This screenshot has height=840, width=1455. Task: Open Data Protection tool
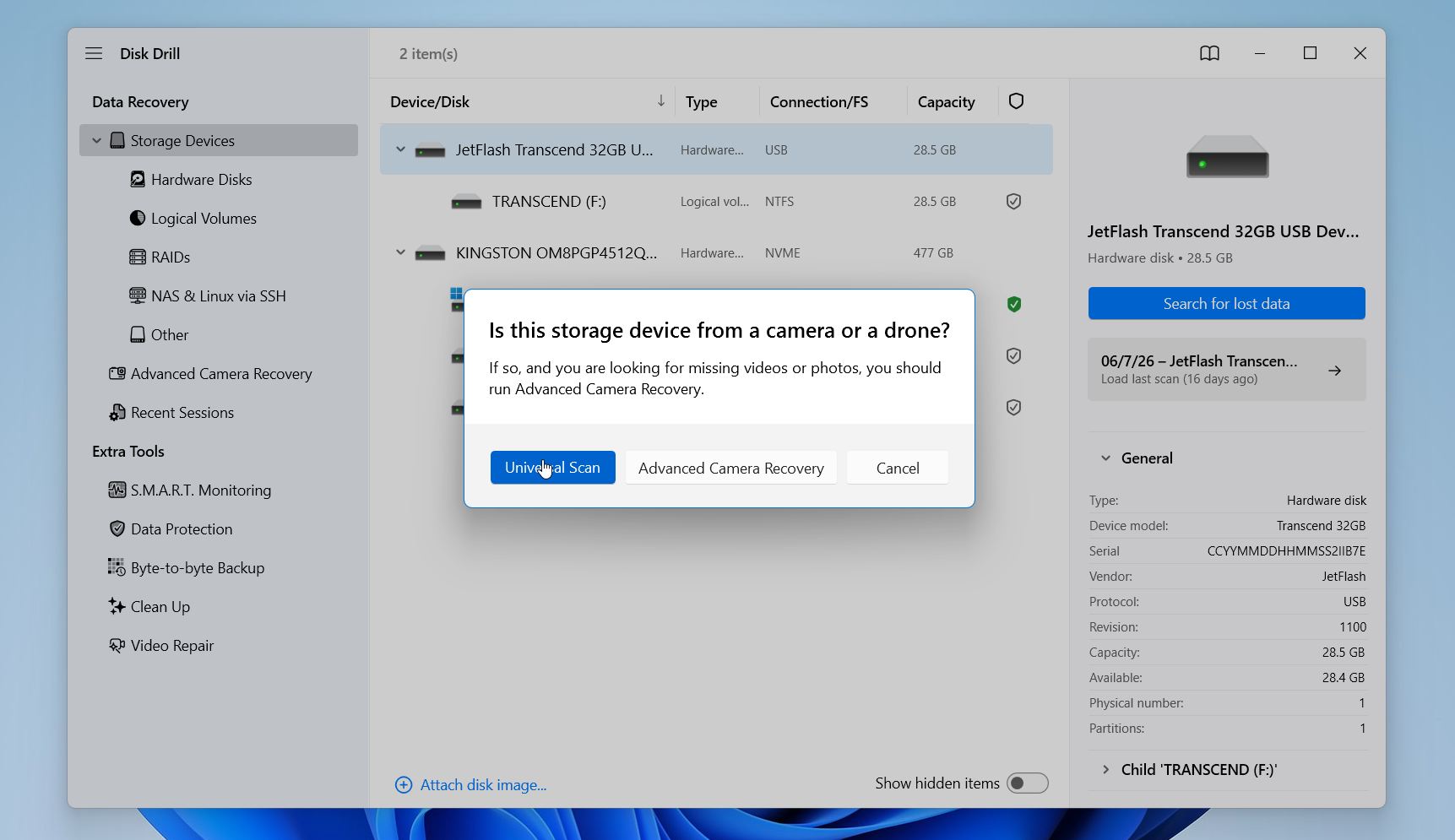pos(182,528)
